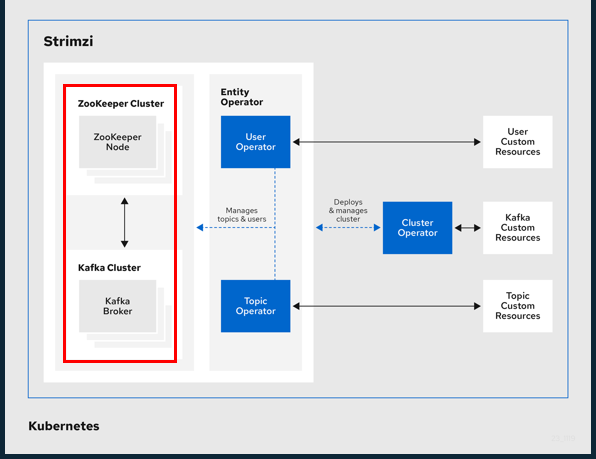This screenshot has width=596, height=459.
Task: Click the Kafka Cluster heading
Action: [x=109, y=267]
